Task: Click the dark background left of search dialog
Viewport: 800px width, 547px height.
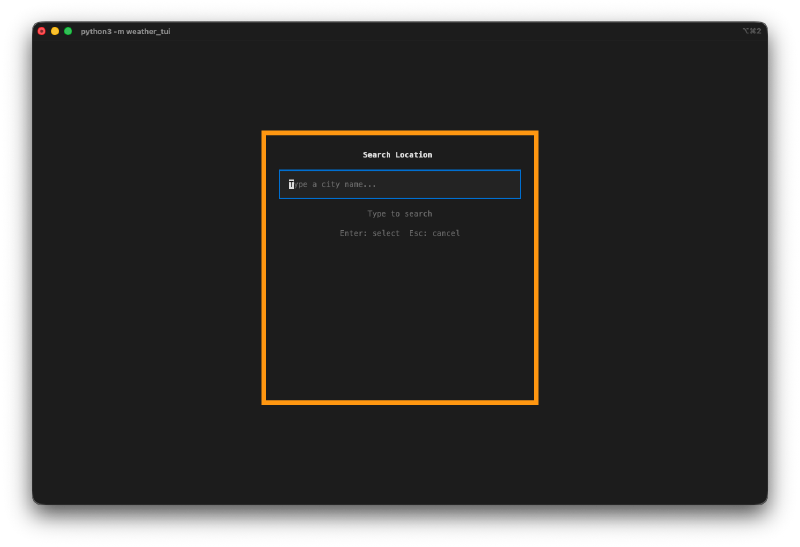Action: [150, 270]
